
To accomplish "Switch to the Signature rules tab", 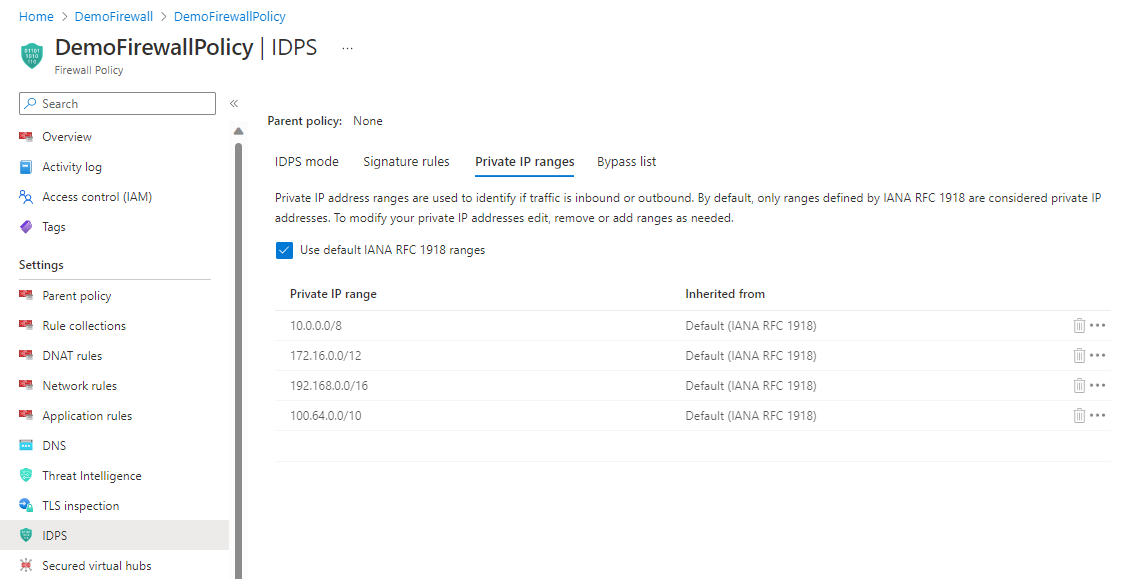I will pyautogui.click(x=406, y=162).
